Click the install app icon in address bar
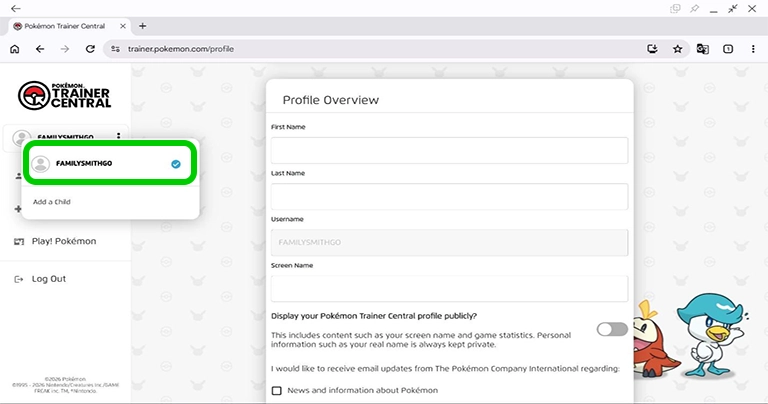 click(652, 49)
